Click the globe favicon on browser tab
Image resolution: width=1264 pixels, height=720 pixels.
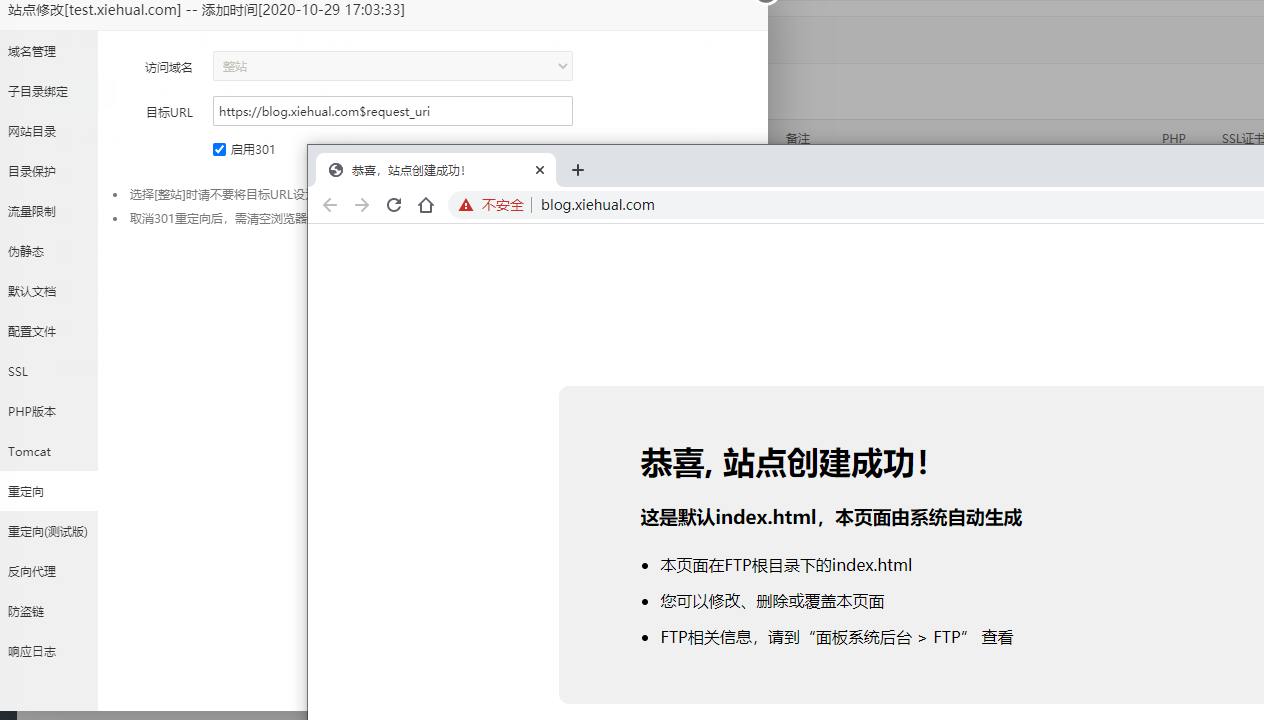[x=336, y=170]
